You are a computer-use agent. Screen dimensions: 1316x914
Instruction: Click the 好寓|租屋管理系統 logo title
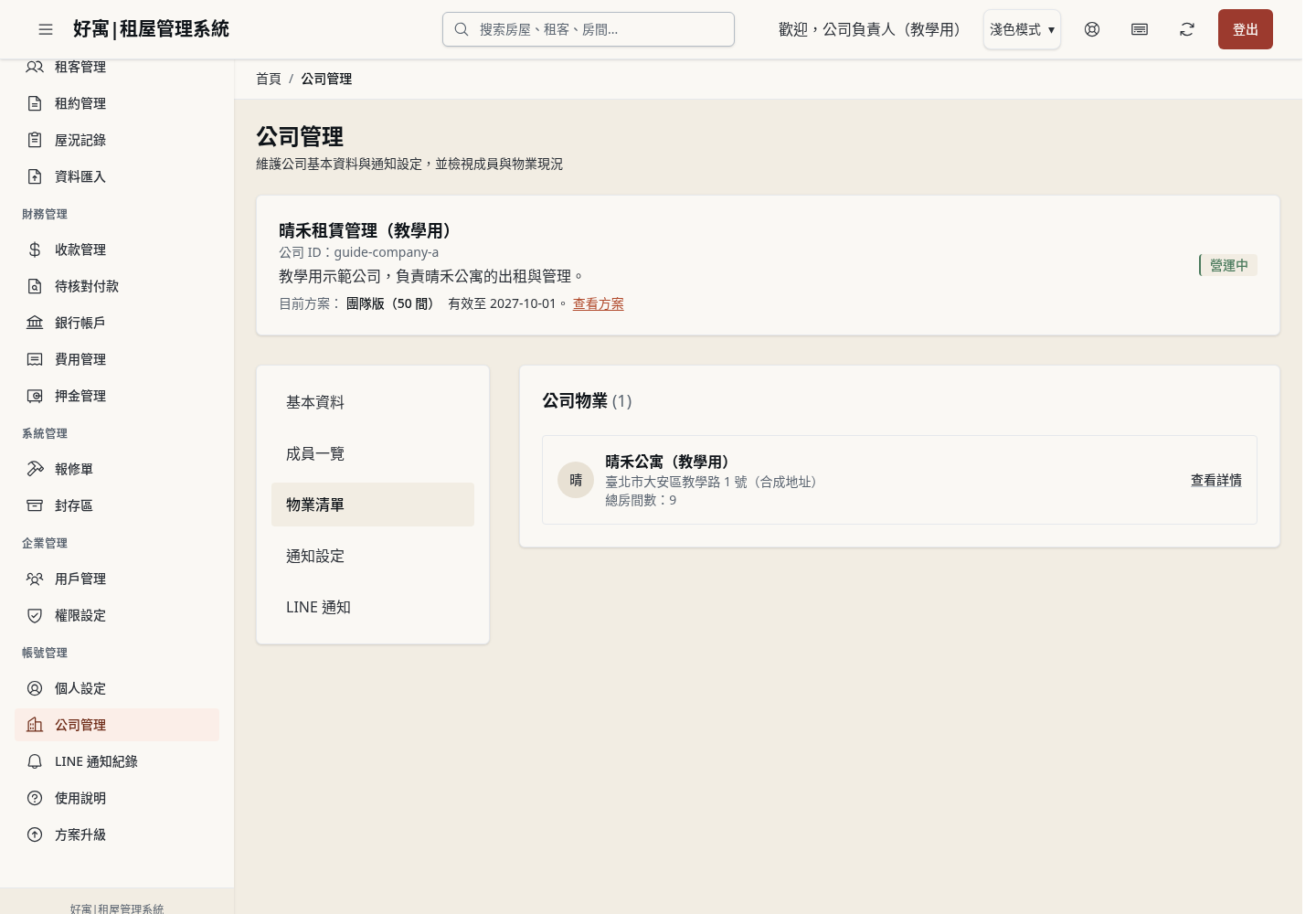(151, 29)
